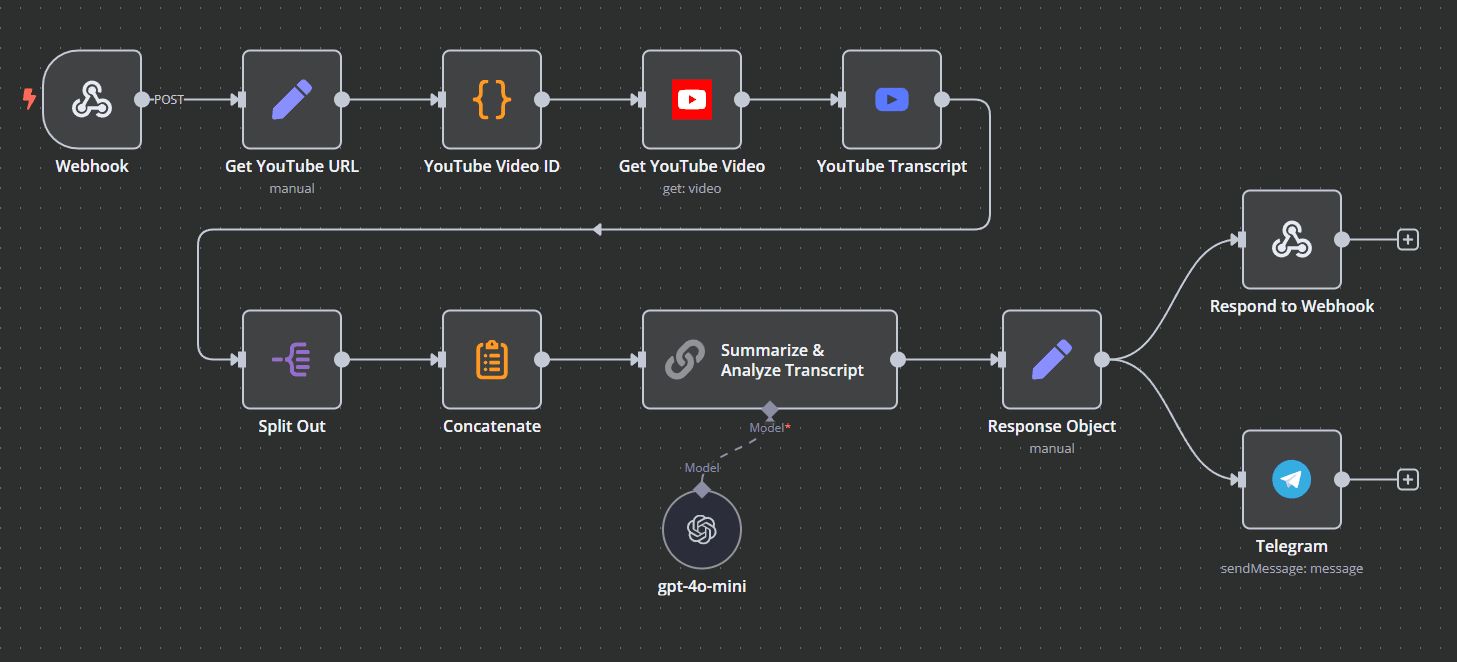
Task: Click the Split Out input connector
Action: (240, 360)
